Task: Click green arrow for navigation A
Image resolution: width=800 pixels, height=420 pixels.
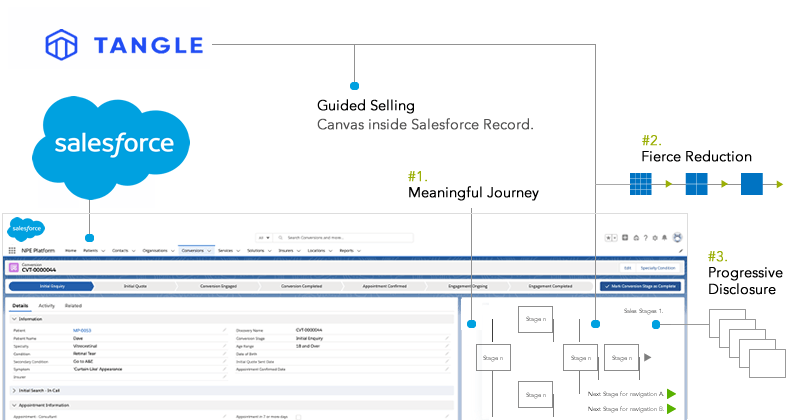Action: [x=671, y=394]
